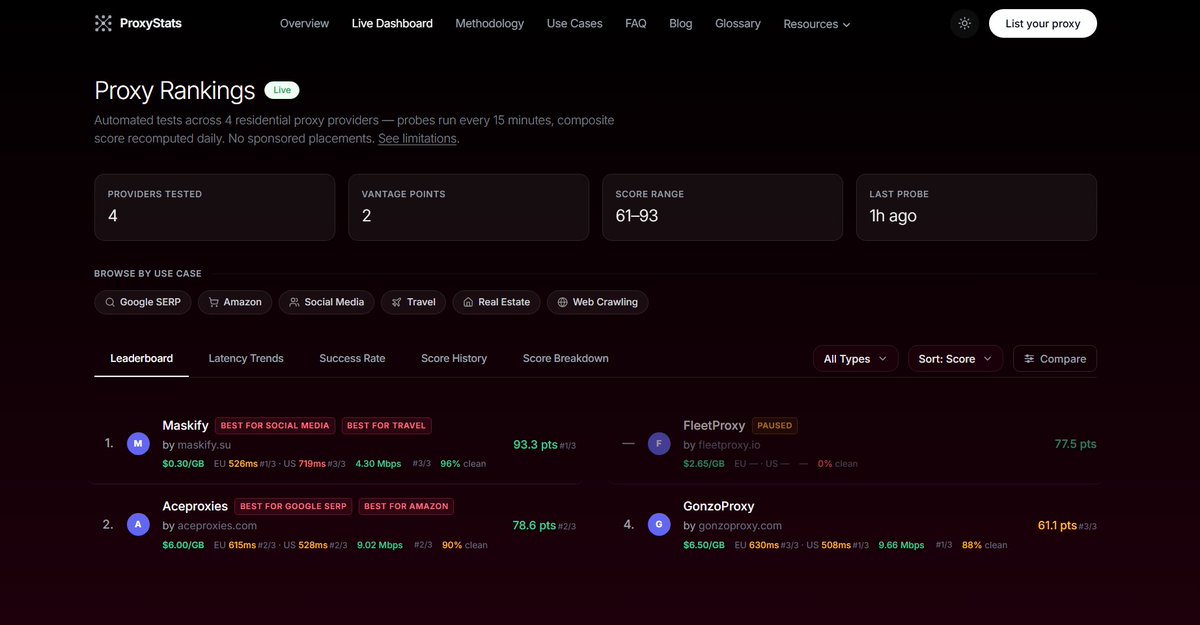The width and height of the screenshot is (1200, 625).
Task: Click the Proxy Rankings heading
Action: pos(175,91)
